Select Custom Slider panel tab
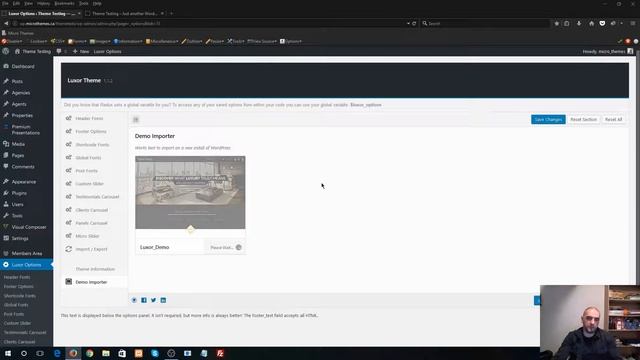 click(89, 184)
